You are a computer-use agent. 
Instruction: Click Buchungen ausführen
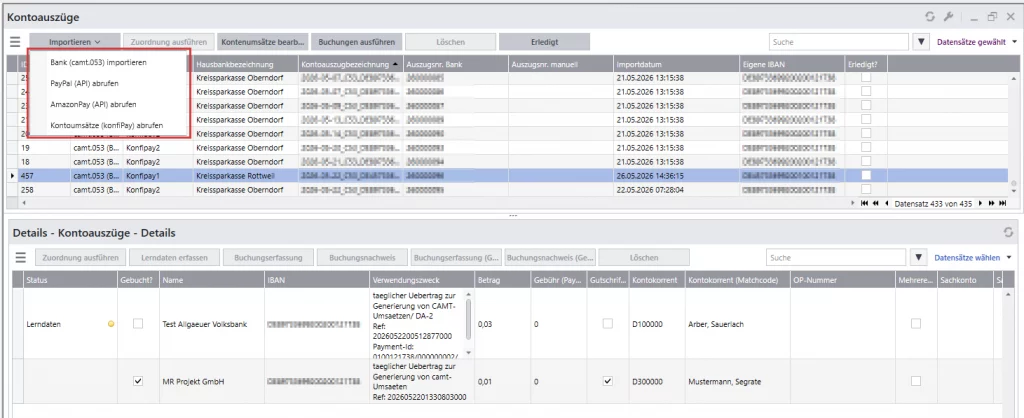coord(357,42)
